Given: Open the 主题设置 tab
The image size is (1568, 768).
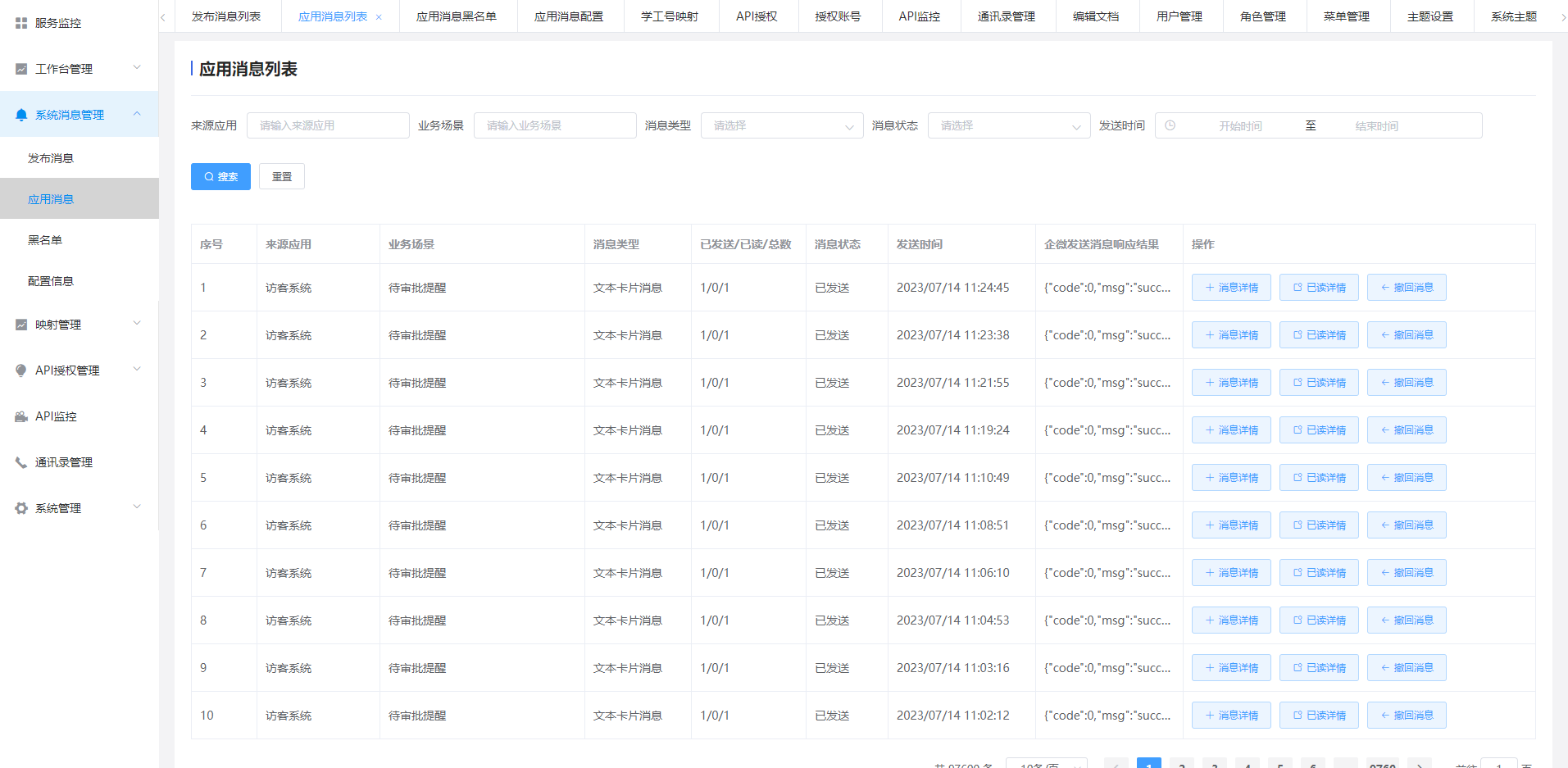Looking at the screenshot, I should [x=1430, y=16].
